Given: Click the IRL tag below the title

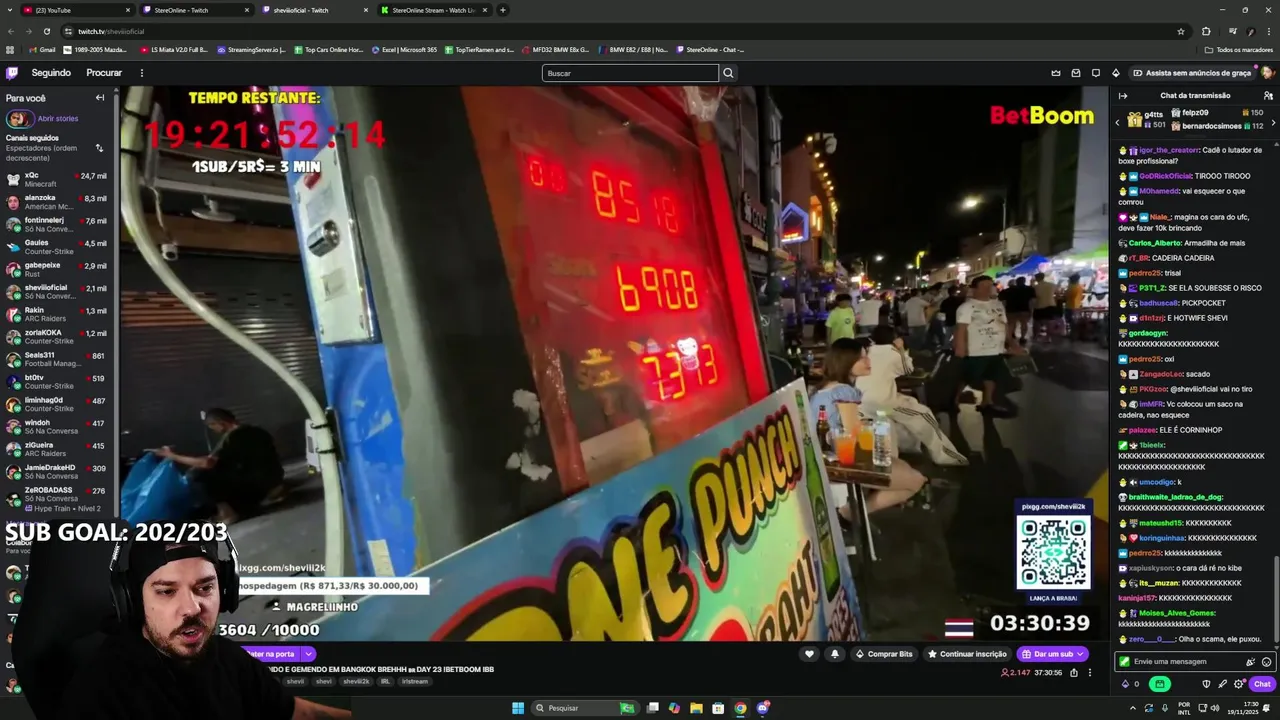Looking at the screenshot, I should pyautogui.click(x=385, y=681).
